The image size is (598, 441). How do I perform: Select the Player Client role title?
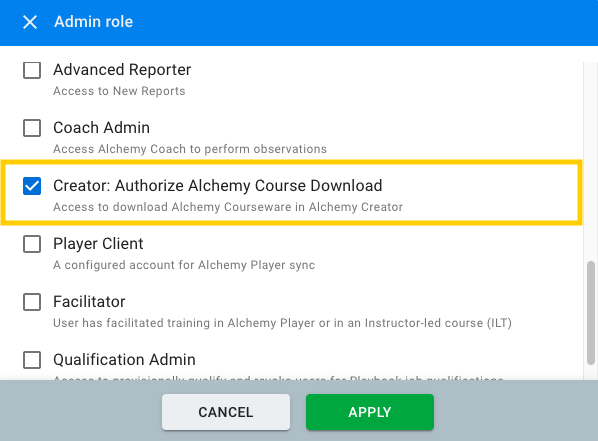point(98,244)
